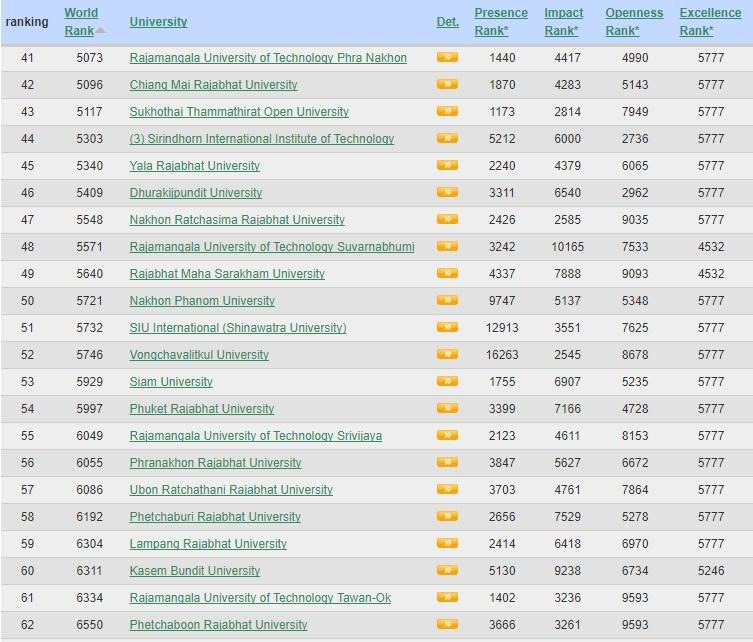
Task: Sort by Openness Rank column header
Action: [x=634, y=22]
